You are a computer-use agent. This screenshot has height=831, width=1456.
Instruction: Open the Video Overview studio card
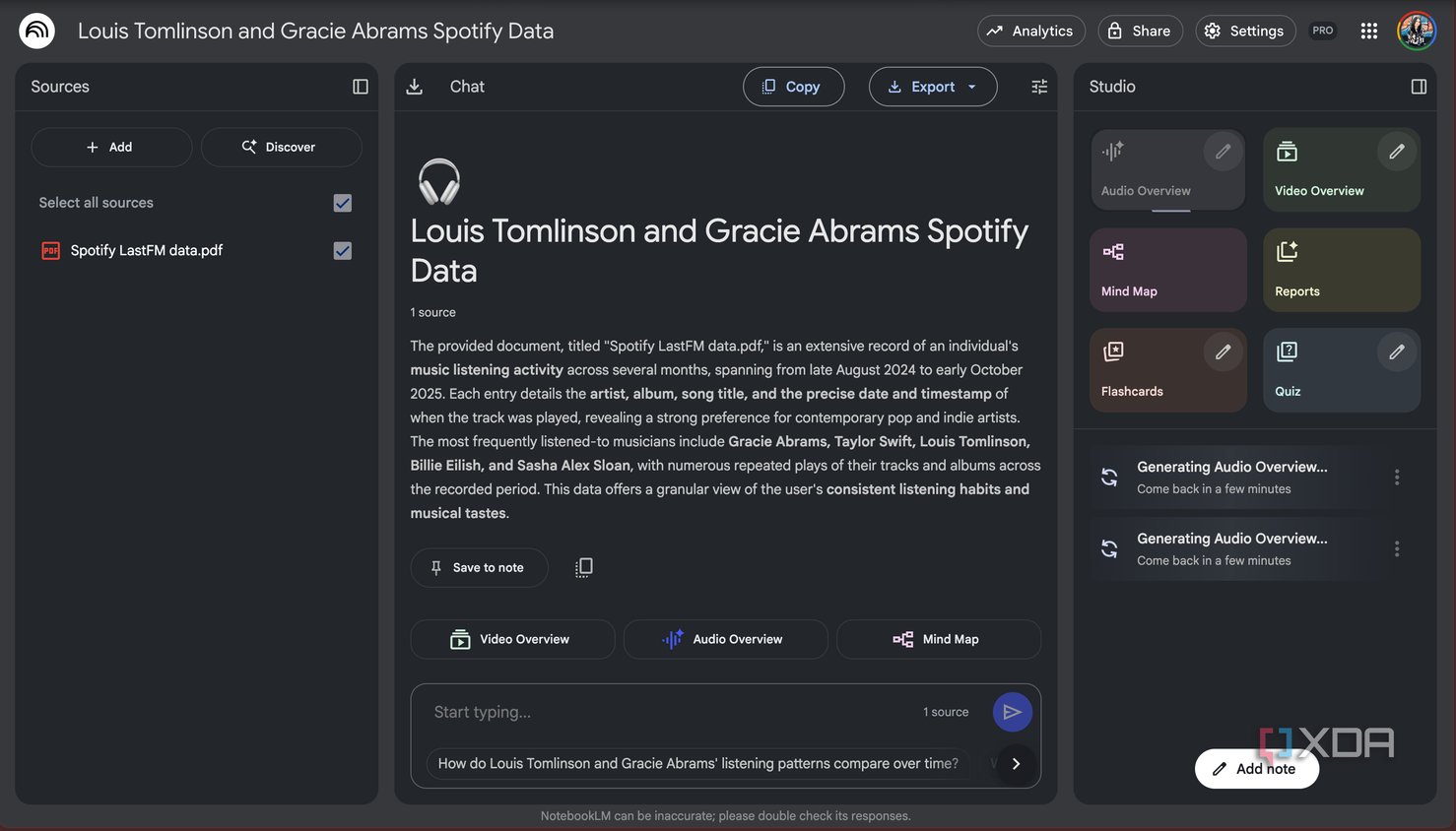1342,169
